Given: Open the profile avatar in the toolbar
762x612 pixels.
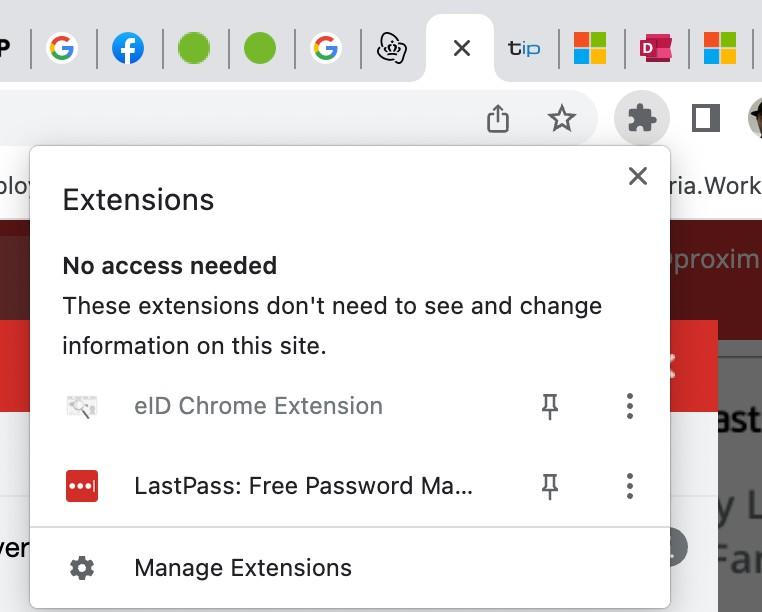Looking at the screenshot, I should (755, 119).
